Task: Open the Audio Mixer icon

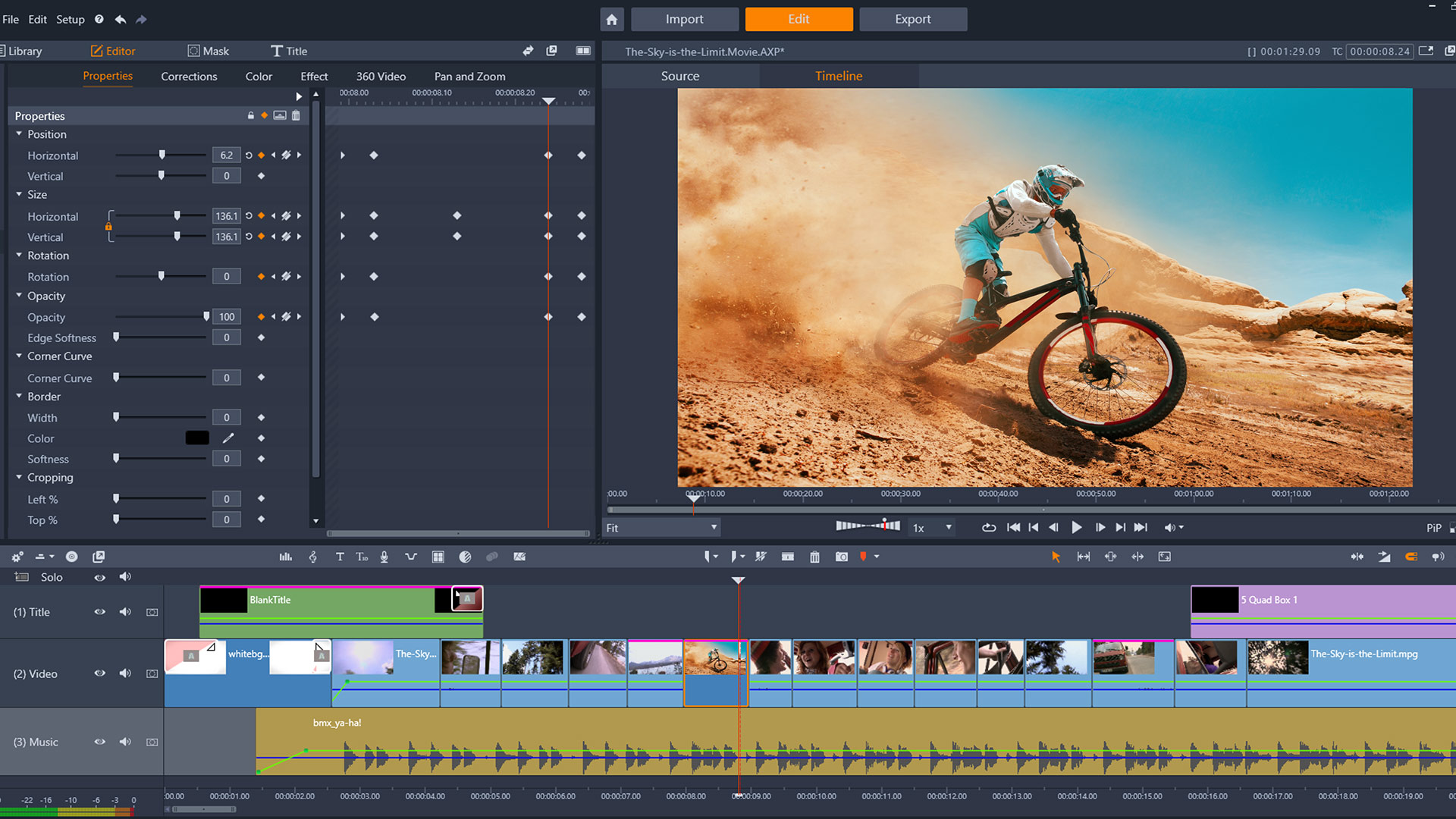Action: tap(285, 556)
